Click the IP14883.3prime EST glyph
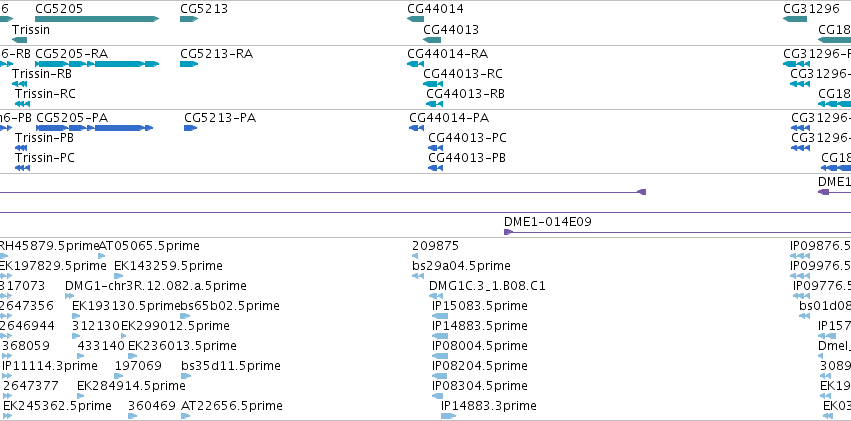 click(448, 416)
